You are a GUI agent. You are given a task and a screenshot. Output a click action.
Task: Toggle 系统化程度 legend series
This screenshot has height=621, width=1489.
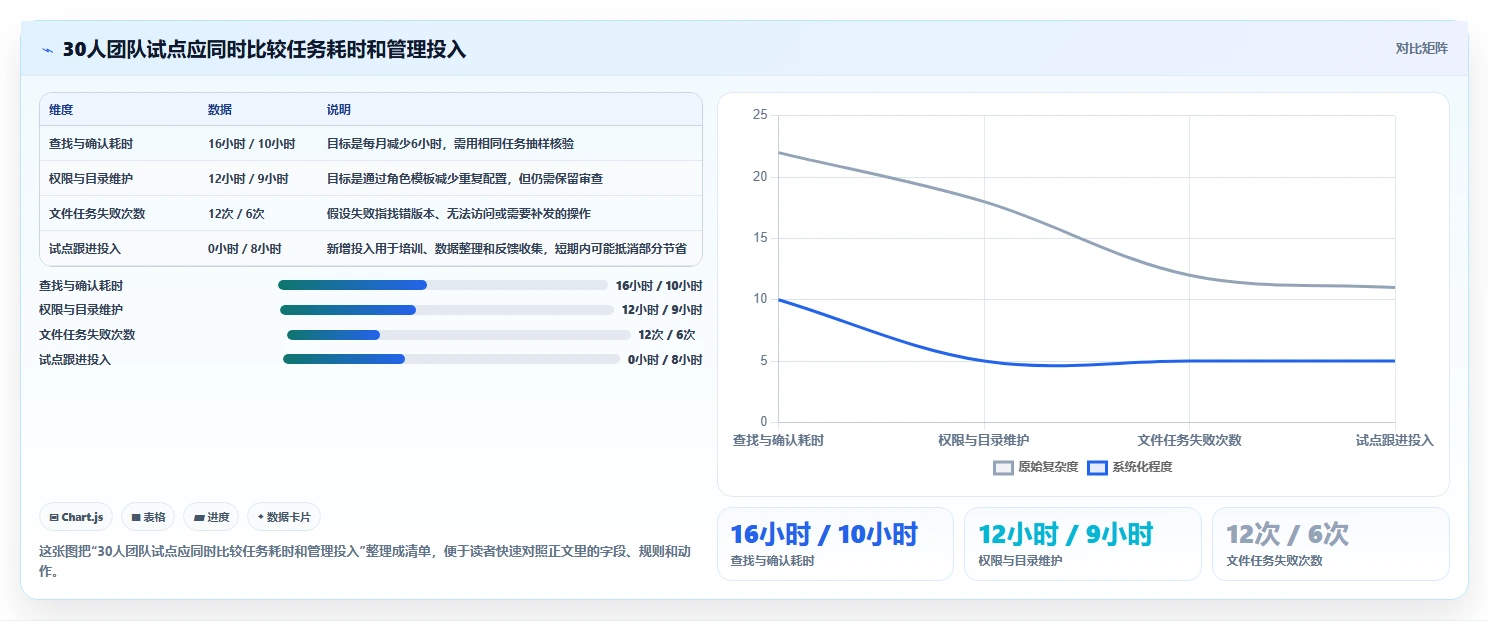click(1130, 467)
